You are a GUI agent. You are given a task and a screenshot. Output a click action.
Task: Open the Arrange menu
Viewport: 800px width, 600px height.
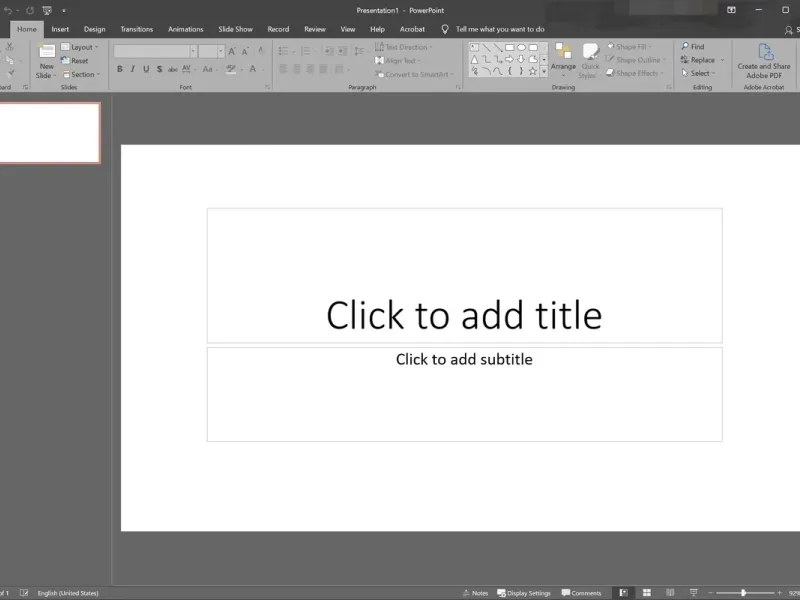(563, 60)
